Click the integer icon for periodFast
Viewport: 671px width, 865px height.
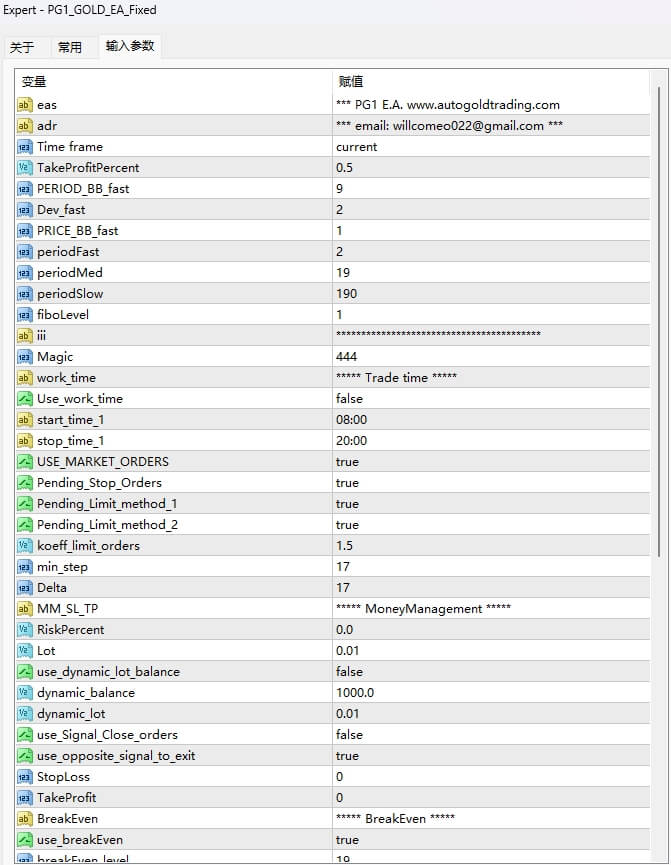click(24, 252)
